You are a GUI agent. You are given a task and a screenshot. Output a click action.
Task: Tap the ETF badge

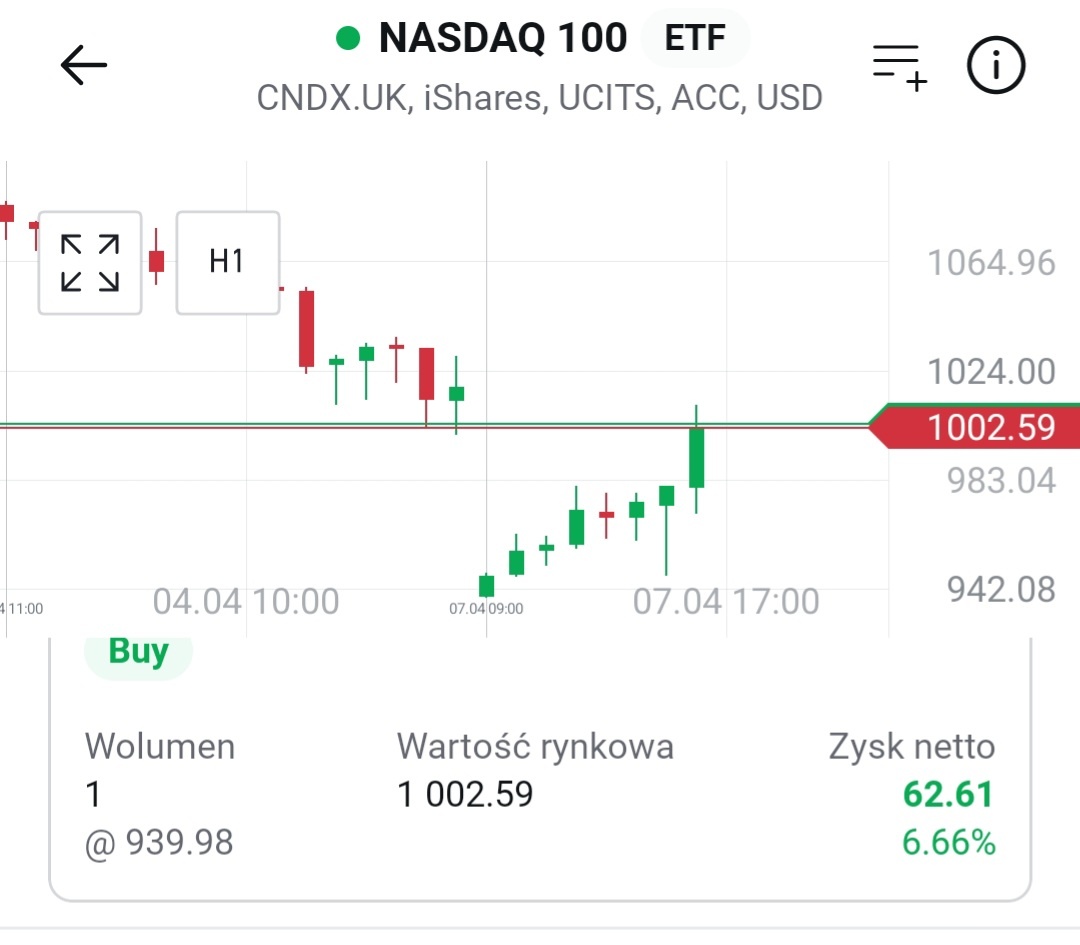click(695, 39)
